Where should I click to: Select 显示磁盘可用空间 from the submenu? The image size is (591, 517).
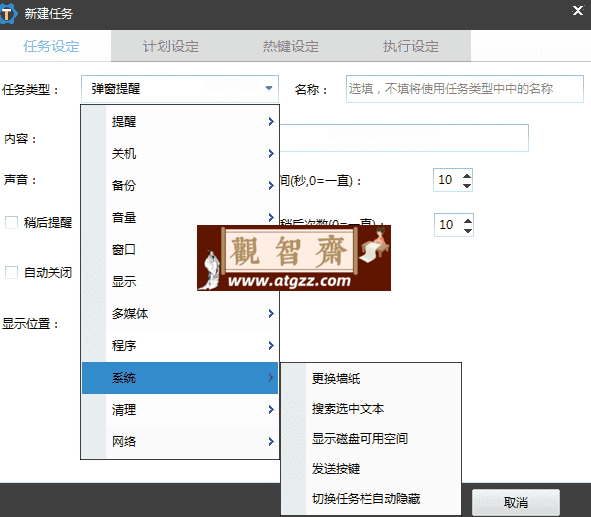(x=371, y=439)
